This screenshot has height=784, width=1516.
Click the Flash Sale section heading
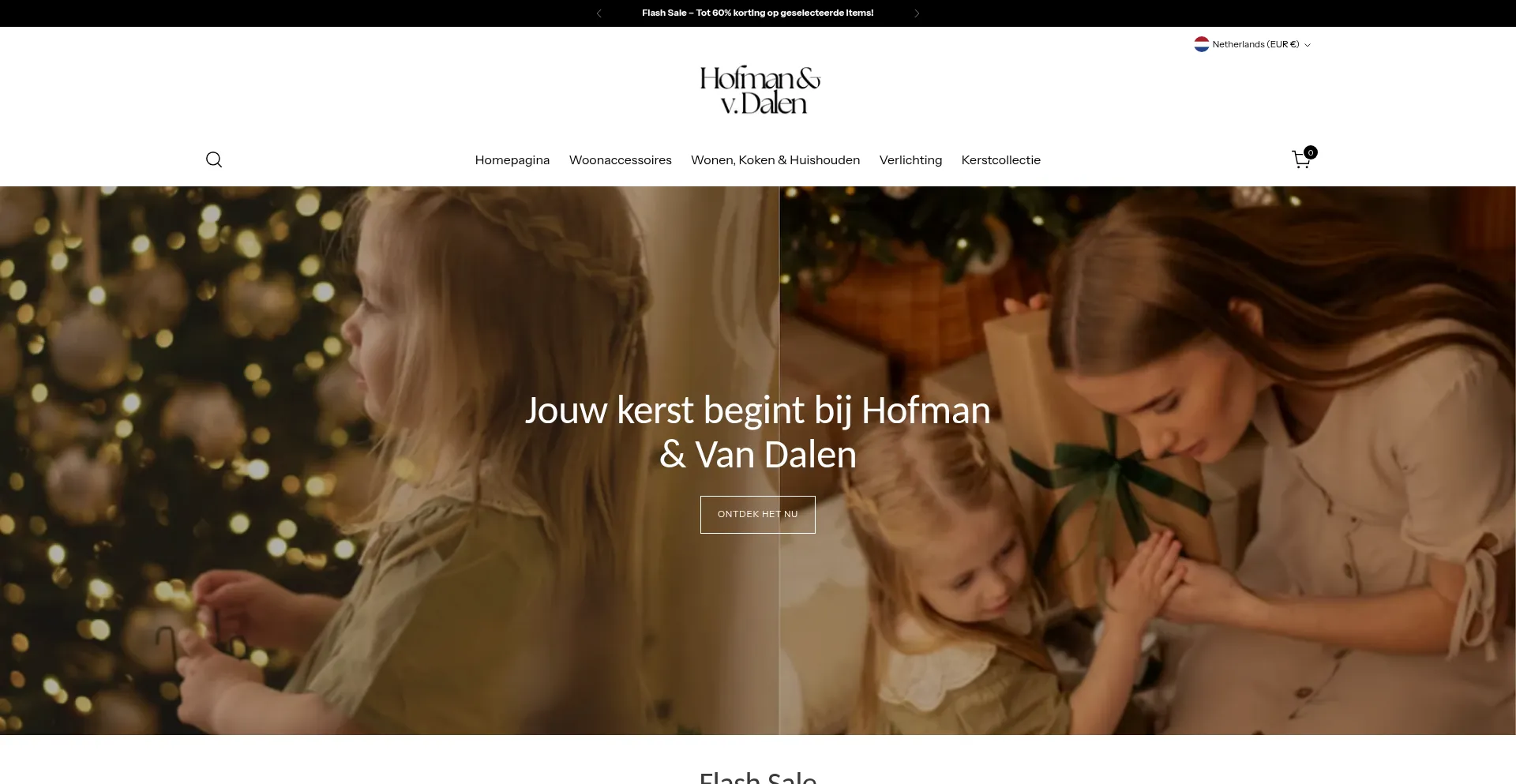758,777
